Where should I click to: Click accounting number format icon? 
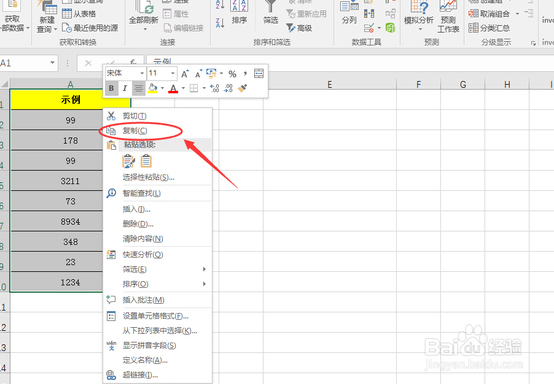tap(211, 73)
